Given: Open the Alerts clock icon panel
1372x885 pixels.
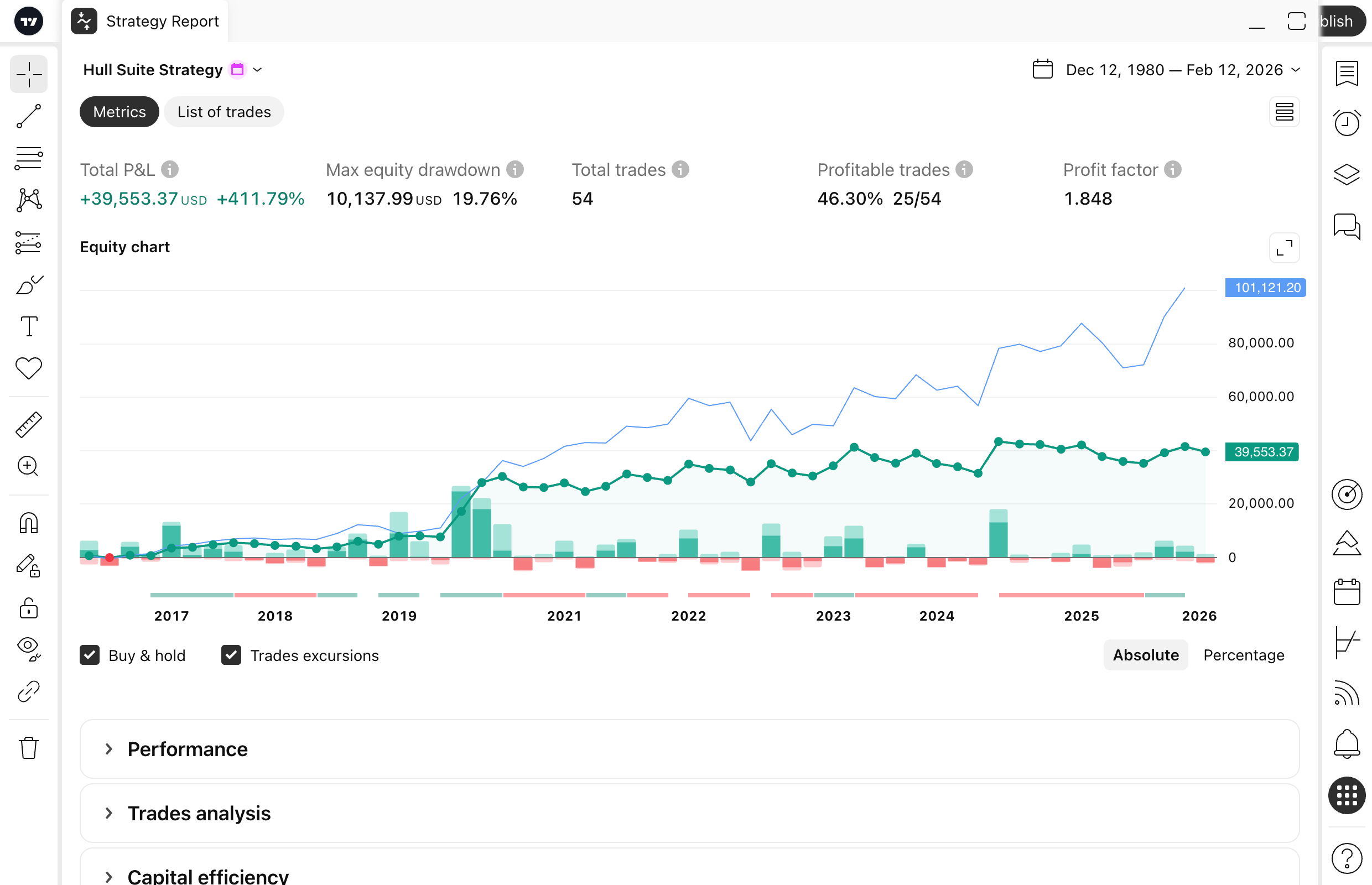Looking at the screenshot, I should point(1346,122).
